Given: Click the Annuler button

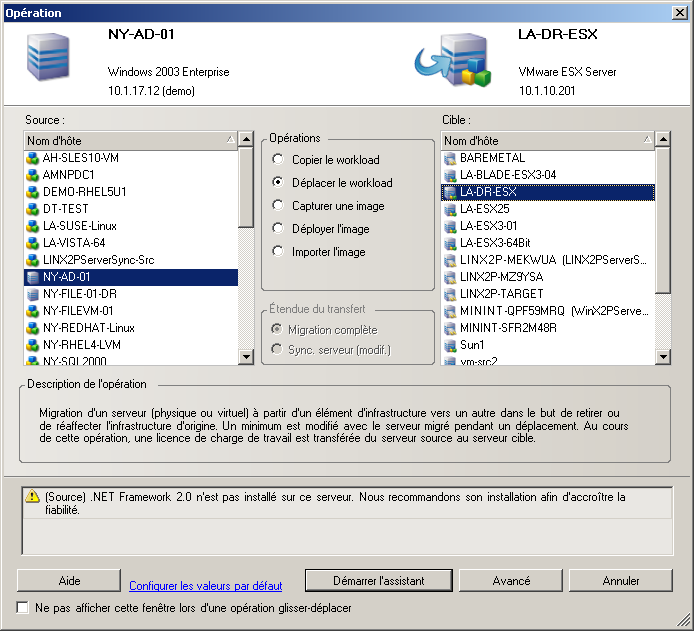Looking at the screenshot, I should [621, 581].
